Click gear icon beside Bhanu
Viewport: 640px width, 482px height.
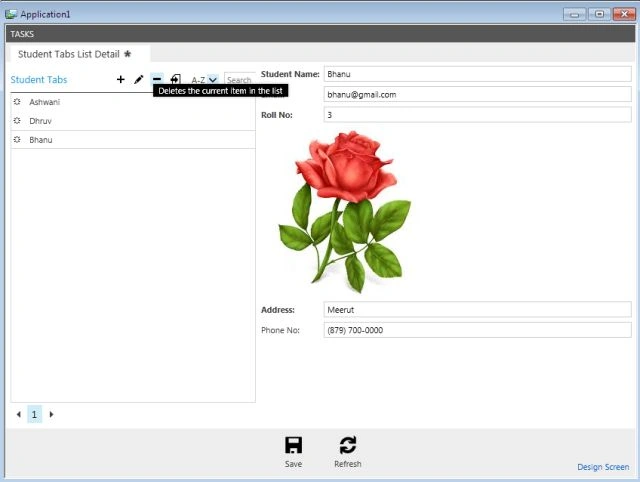tap(17, 140)
